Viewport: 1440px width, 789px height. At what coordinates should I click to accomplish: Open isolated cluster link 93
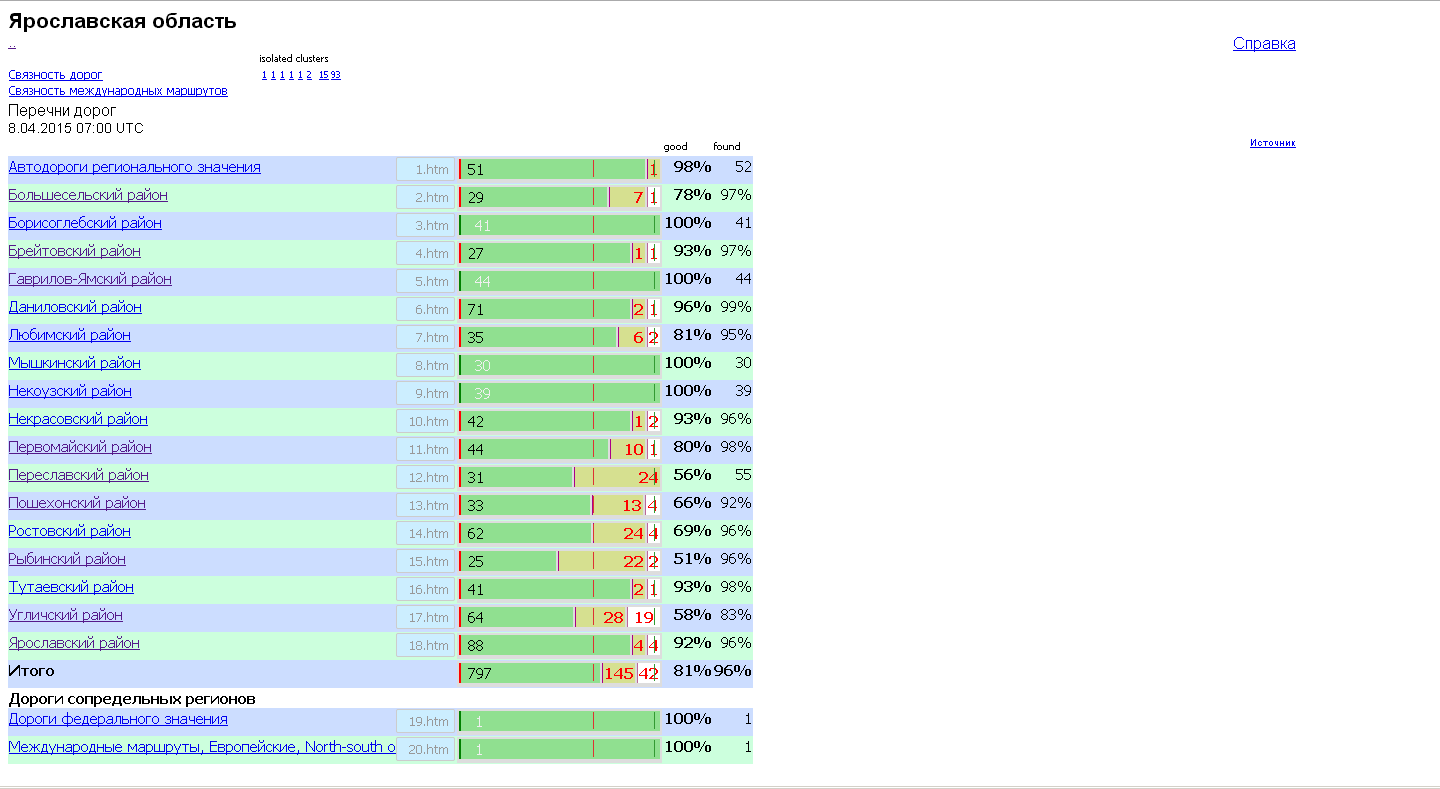click(x=336, y=75)
